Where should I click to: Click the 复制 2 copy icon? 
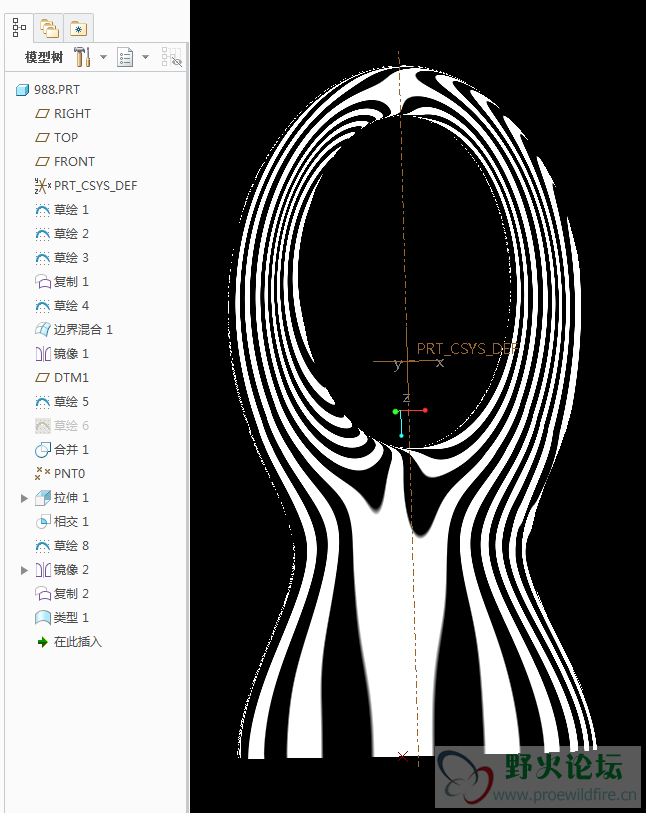[43, 594]
